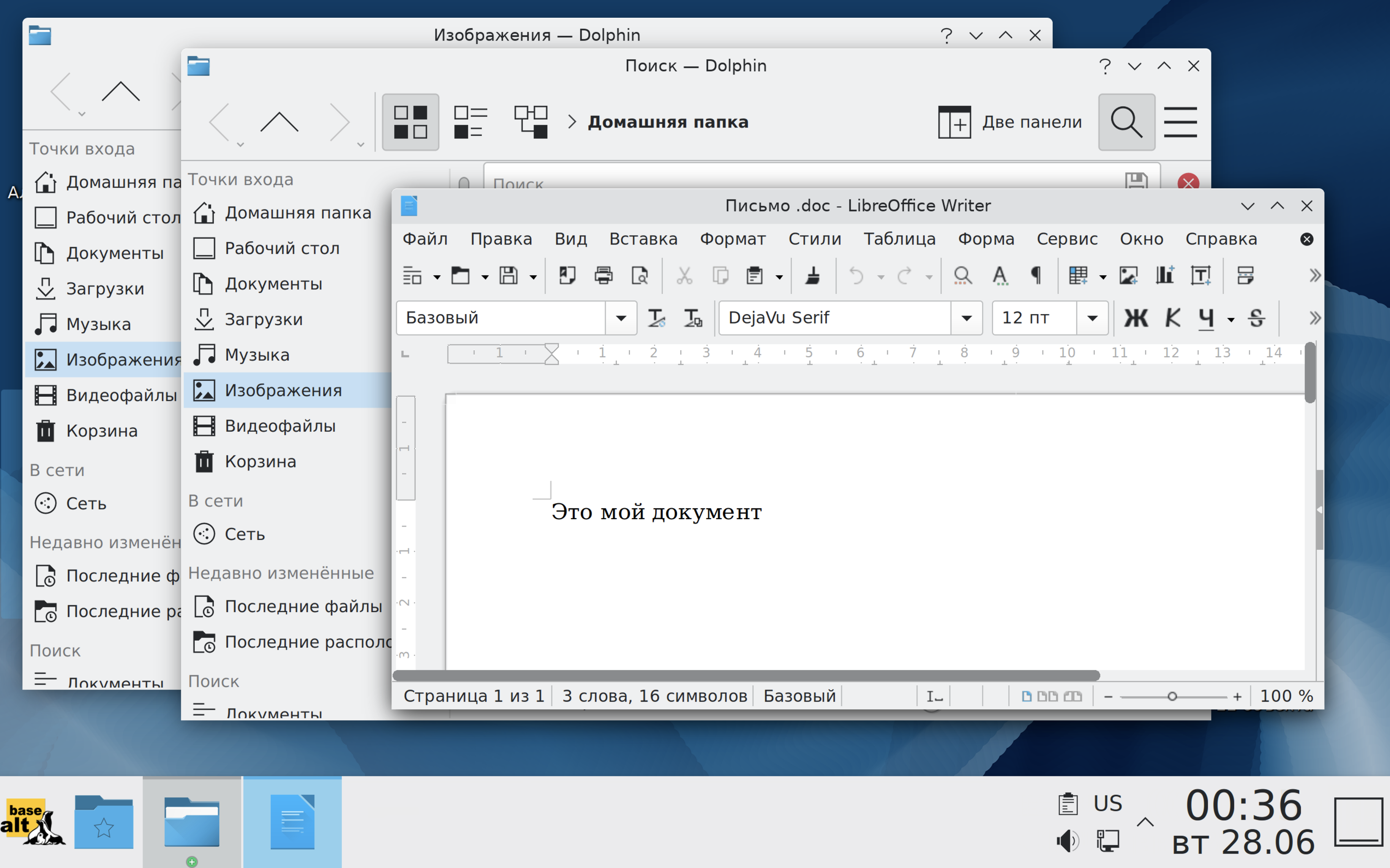Click the Insert Table icon in Writer
The width and height of the screenshot is (1390, 868).
tap(1078, 276)
